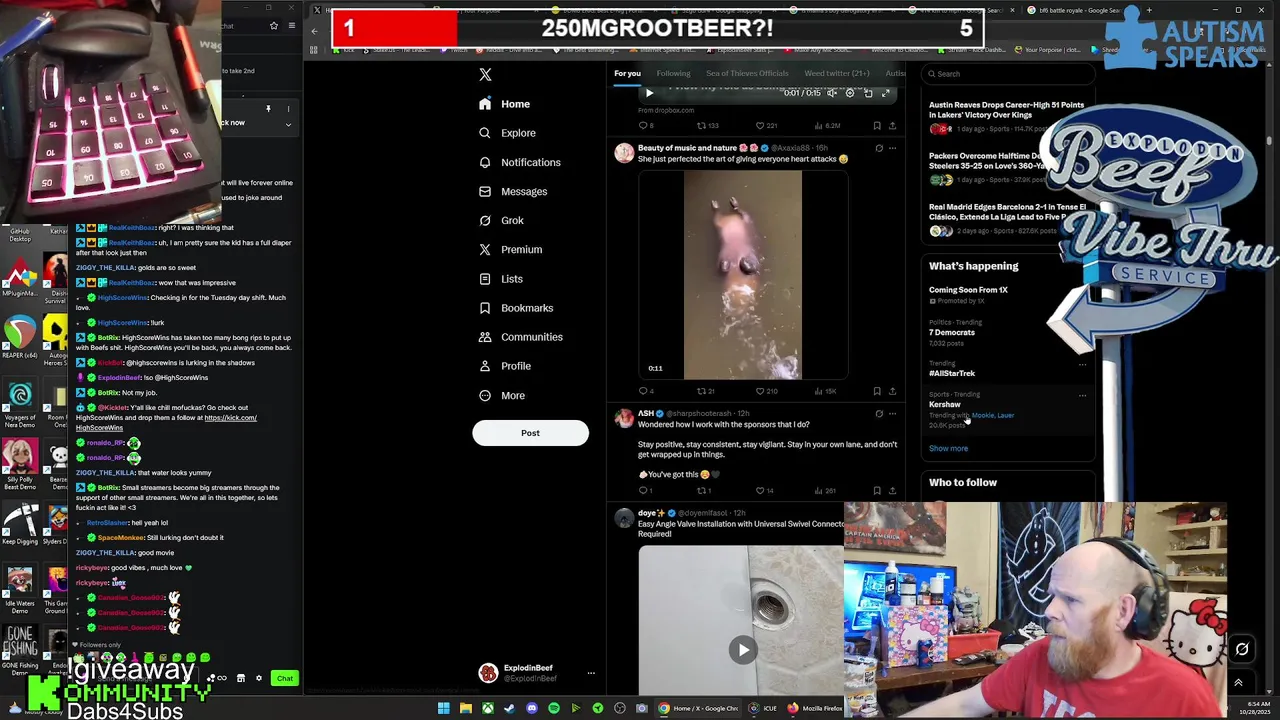Viewport: 1280px width, 720px height.
Task: Reply to the top post with 8 replies
Action: [646, 126]
